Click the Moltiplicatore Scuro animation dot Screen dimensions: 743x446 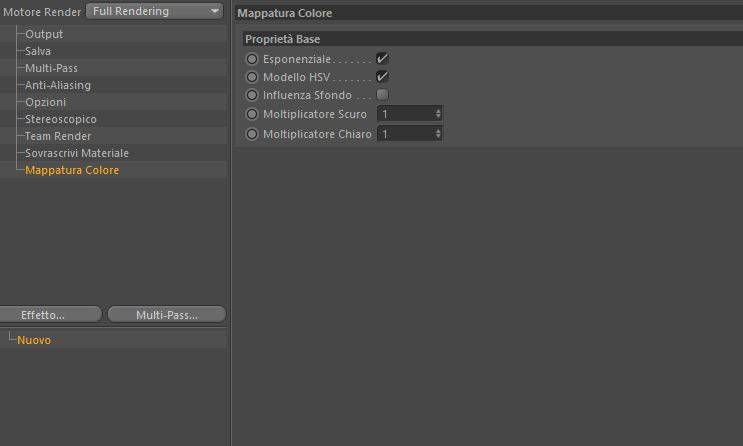point(252,114)
